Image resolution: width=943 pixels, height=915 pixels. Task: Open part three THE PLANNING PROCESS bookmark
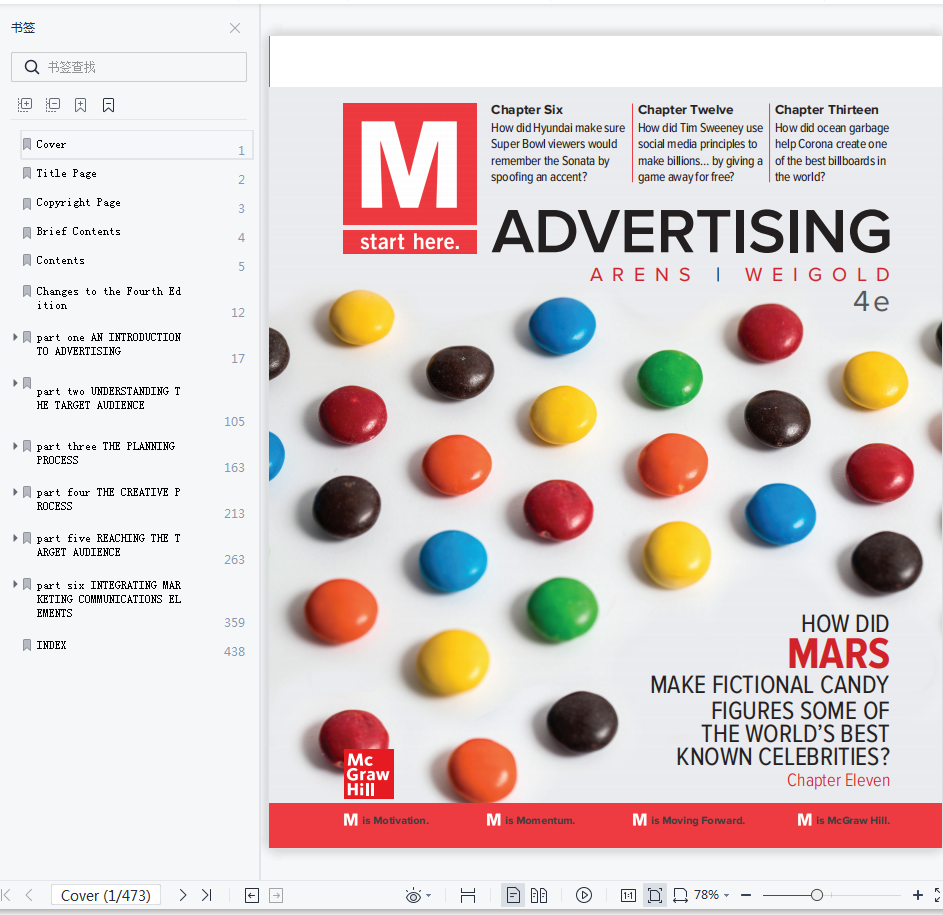click(x=106, y=453)
